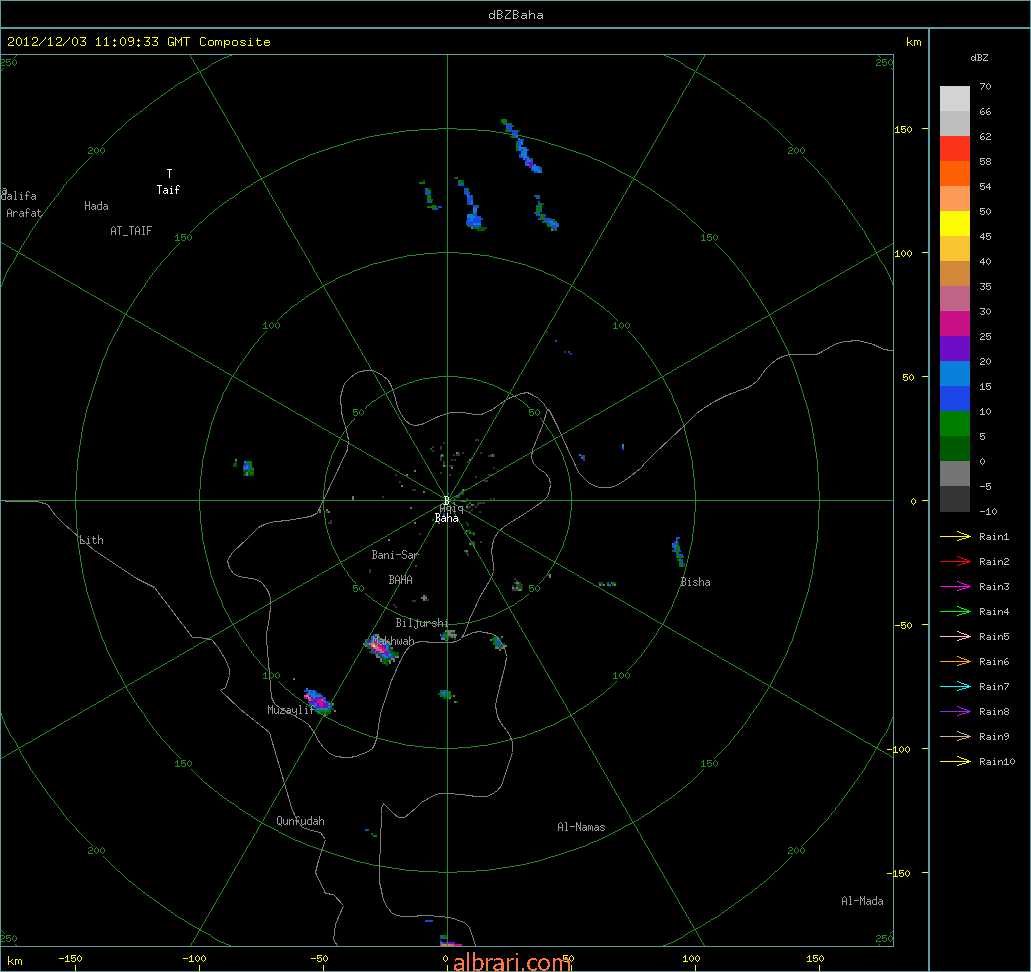Select the light blue swatch in dBZ legend
Viewport: 1031px width, 972px height.
point(955,374)
